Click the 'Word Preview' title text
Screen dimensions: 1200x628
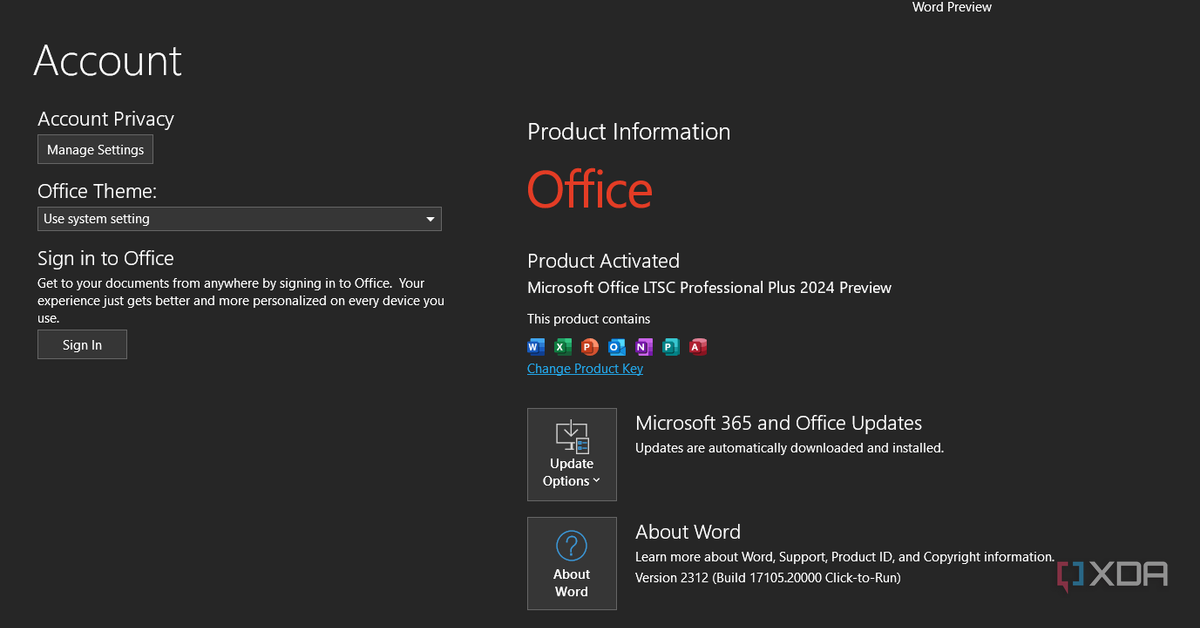point(952,7)
